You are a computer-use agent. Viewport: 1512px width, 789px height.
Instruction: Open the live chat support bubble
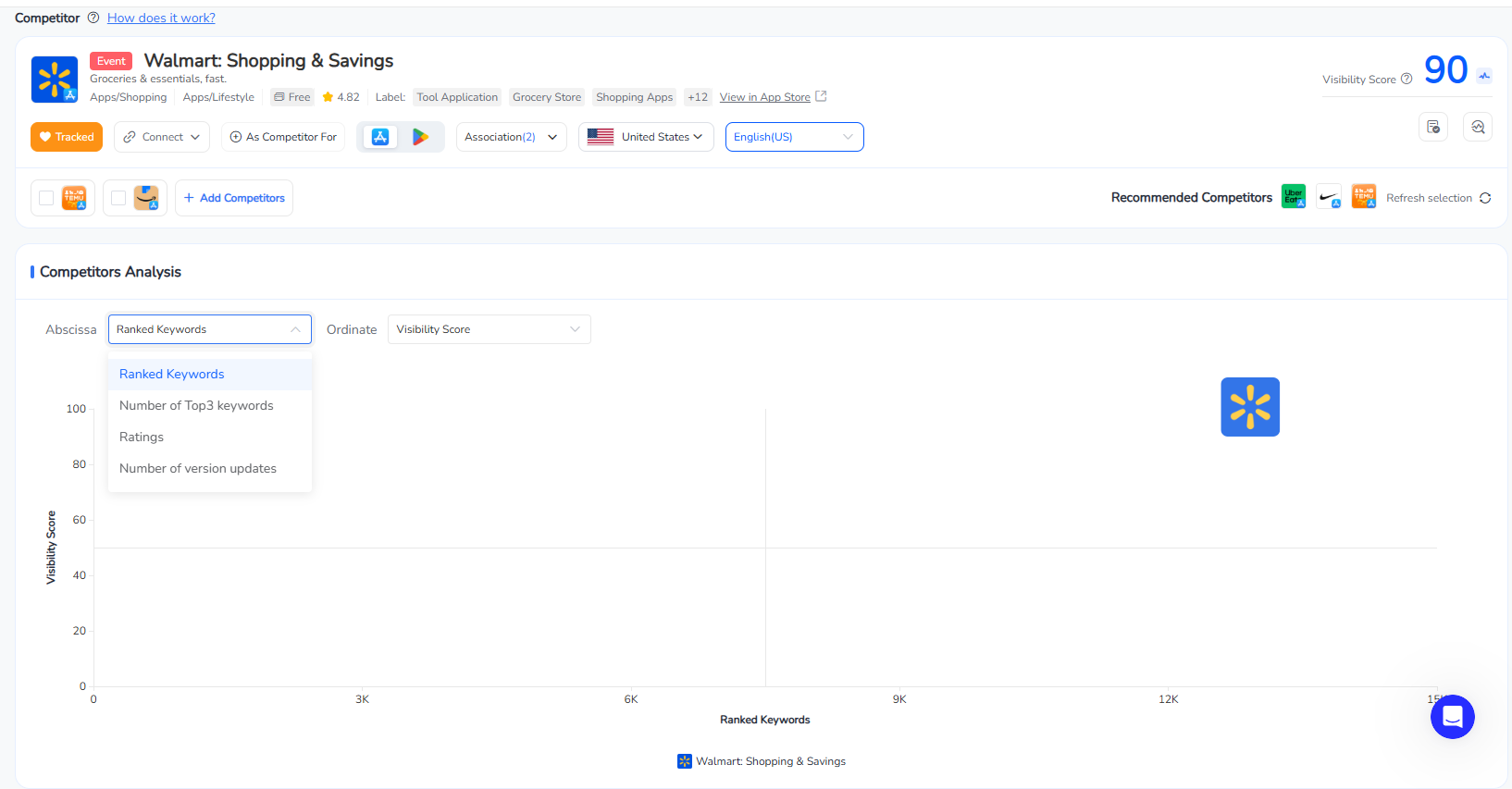coord(1452,717)
